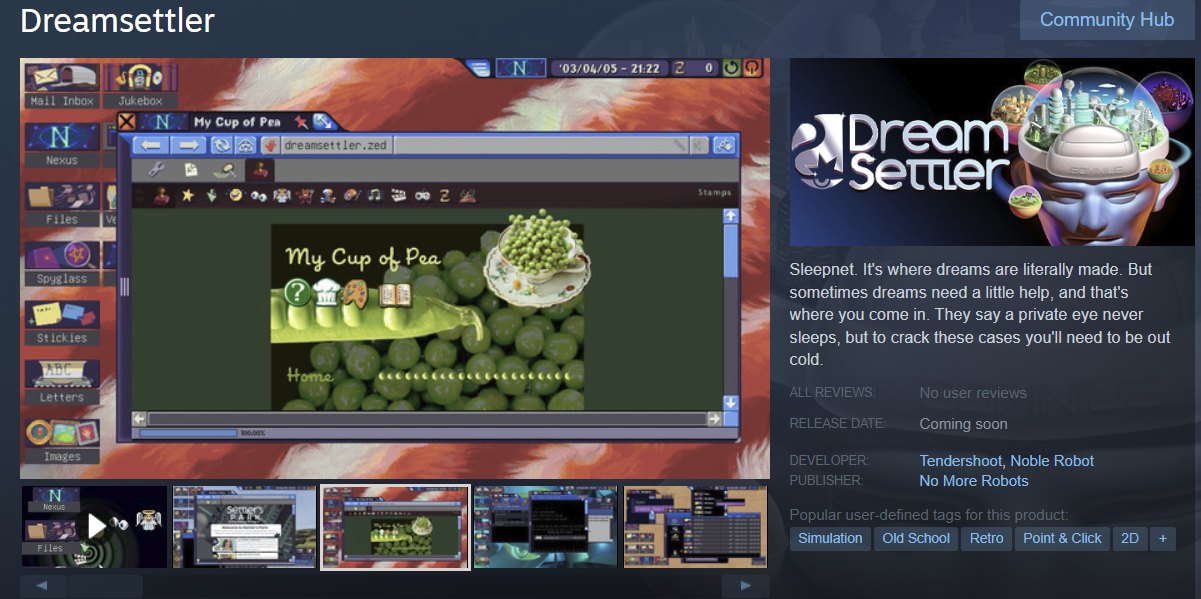Image resolution: width=1201 pixels, height=599 pixels.
Task: Click the red bookmark arrow beside address
Action: [269, 145]
